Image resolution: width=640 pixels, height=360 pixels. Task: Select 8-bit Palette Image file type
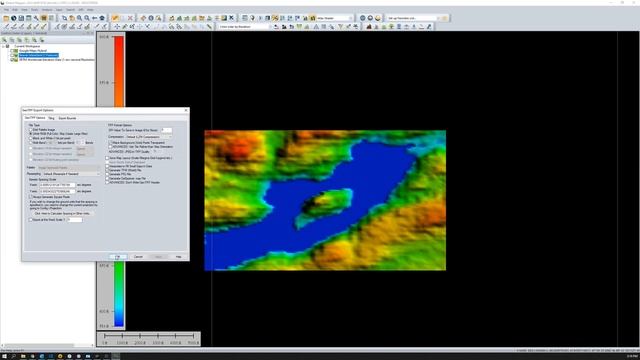pyautogui.click(x=31, y=130)
